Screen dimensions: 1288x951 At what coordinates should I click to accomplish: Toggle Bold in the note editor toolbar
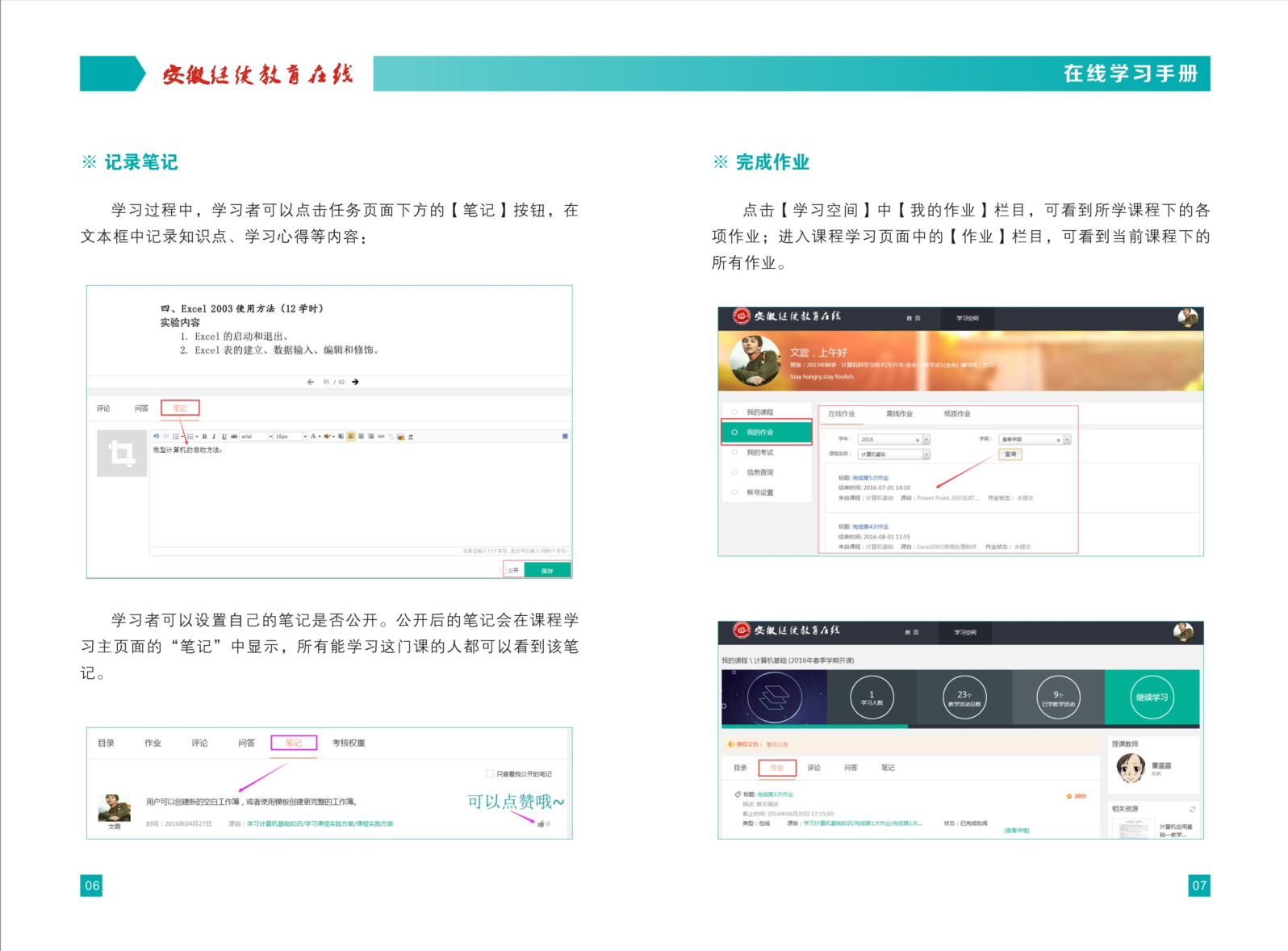click(x=204, y=437)
